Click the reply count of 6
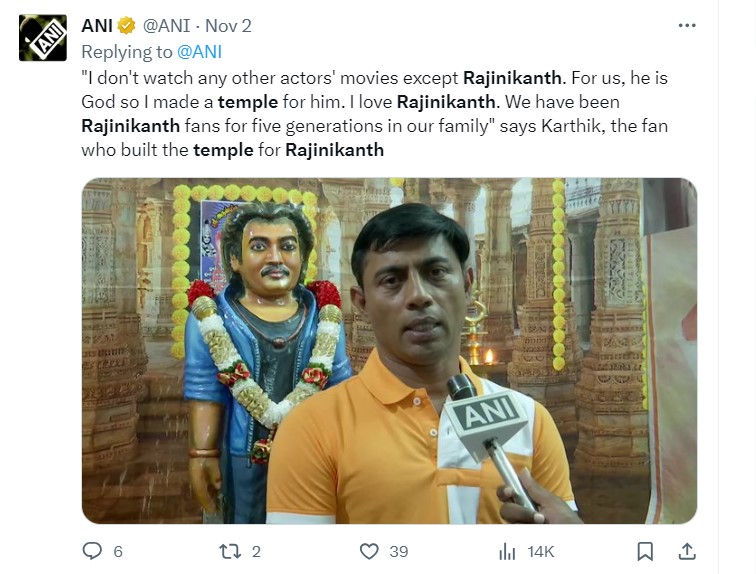Image resolution: width=756 pixels, height=574 pixels. (118, 551)
